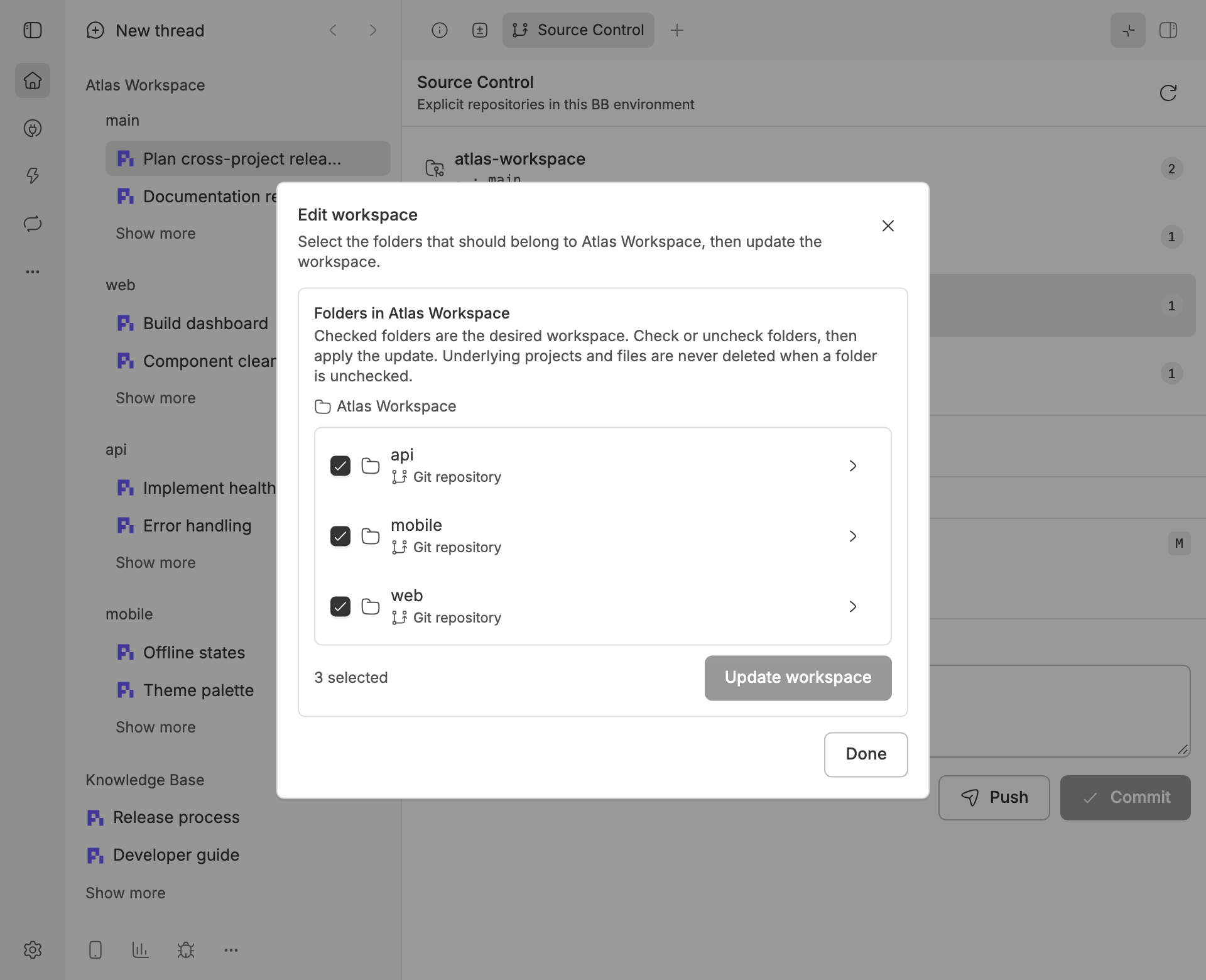Add a new tab with plus icon
This screenshot has height=980, width=1206.
coord(677,30)
